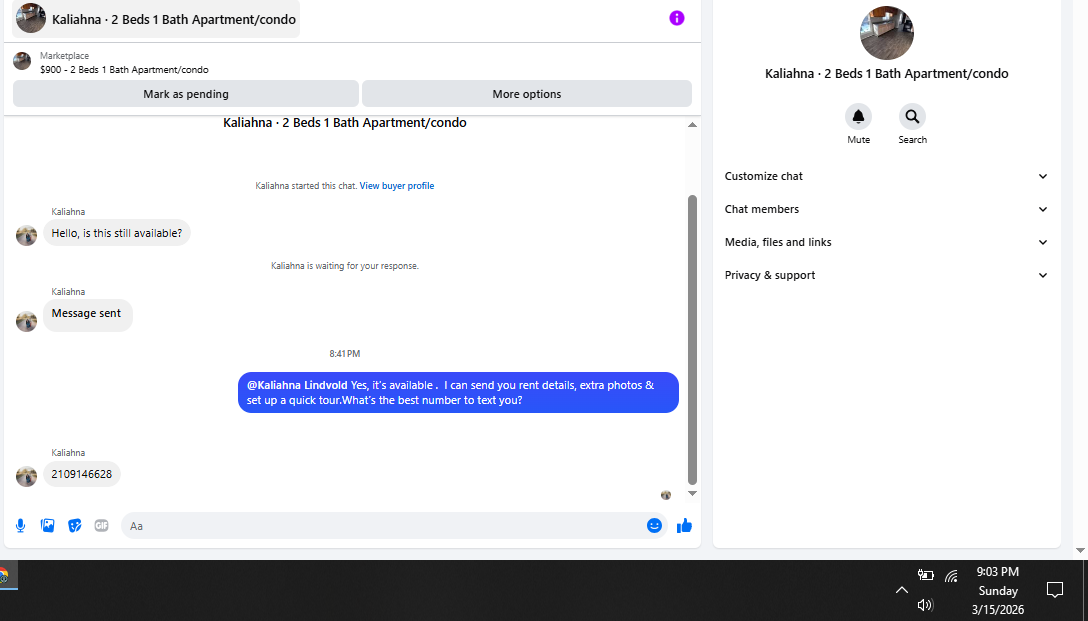Screen dimensions: 1088x621
Task: Click Chrome icon in the taskbar
Action: (x=3, y=576)
